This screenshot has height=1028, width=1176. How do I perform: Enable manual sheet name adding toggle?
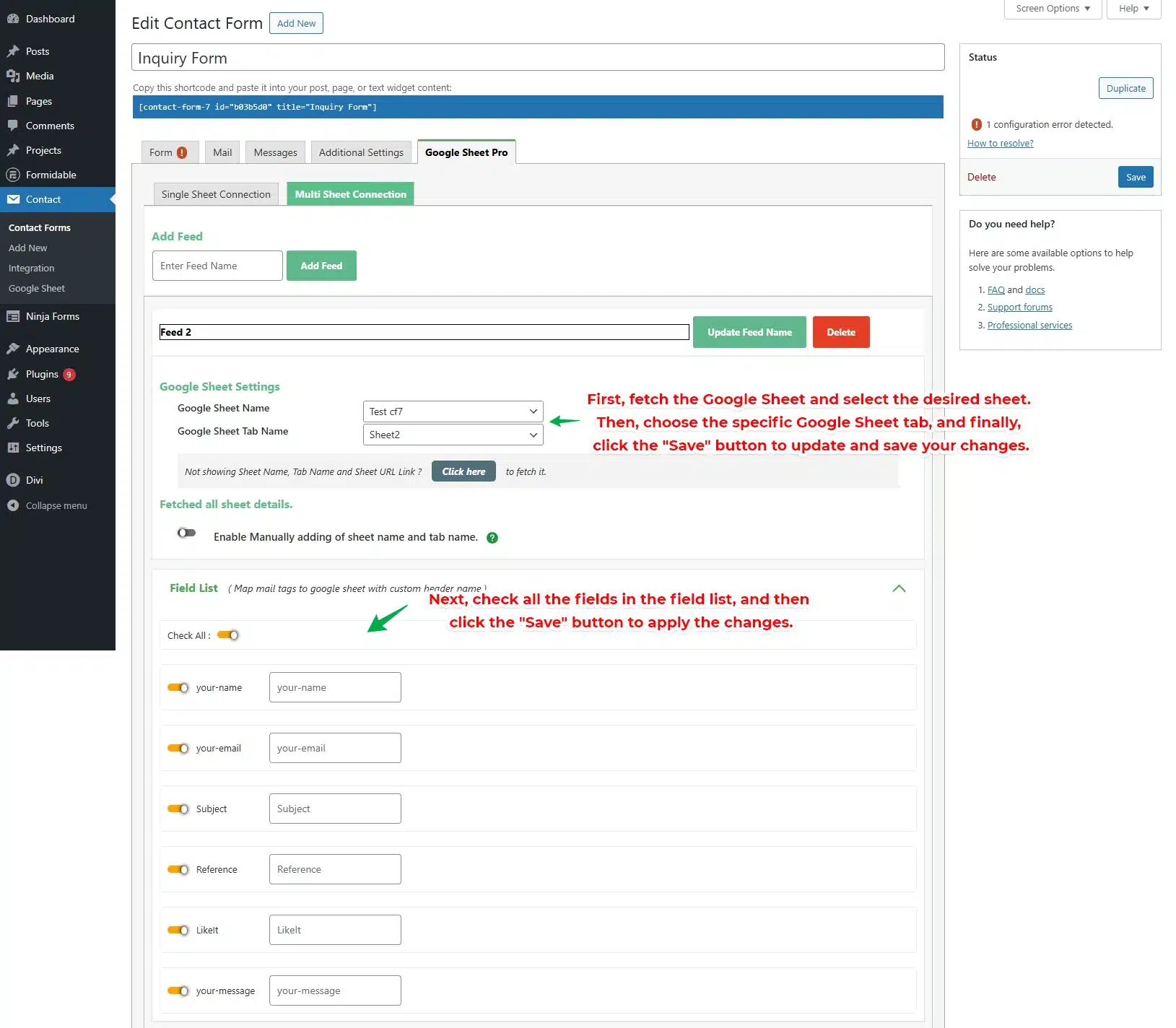coord(187,533)
